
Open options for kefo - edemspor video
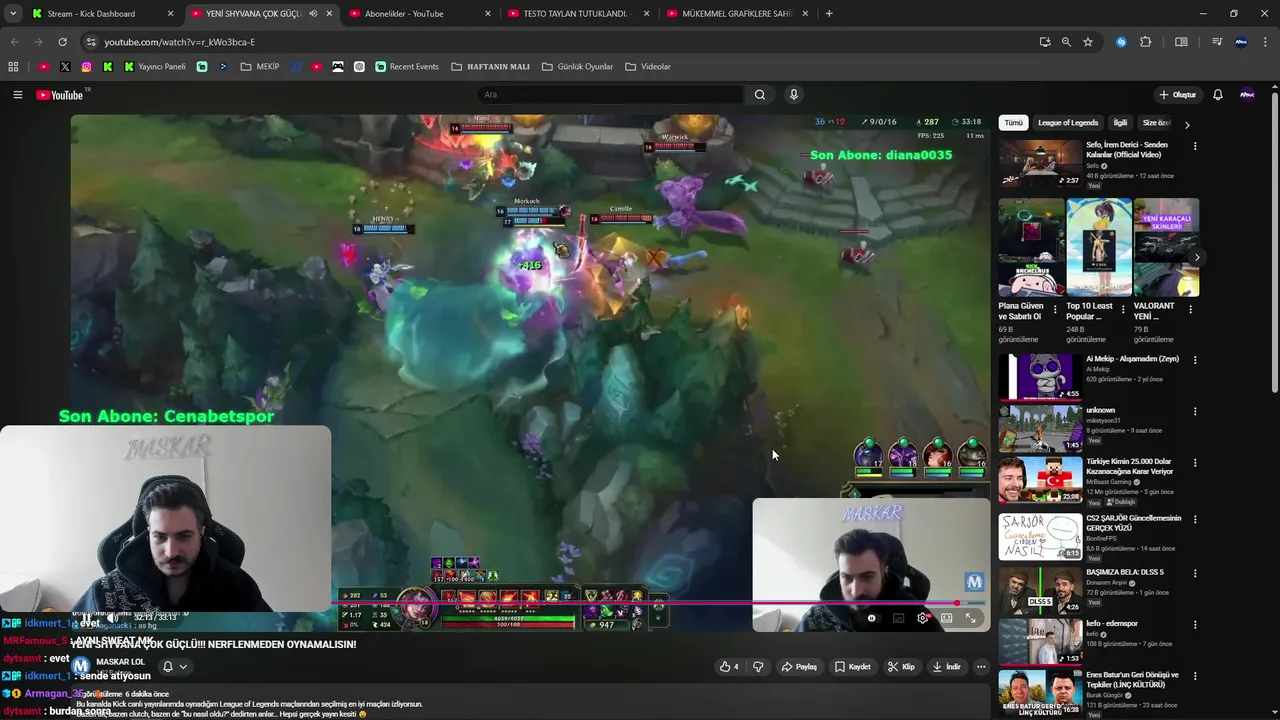pos(1194,624)
